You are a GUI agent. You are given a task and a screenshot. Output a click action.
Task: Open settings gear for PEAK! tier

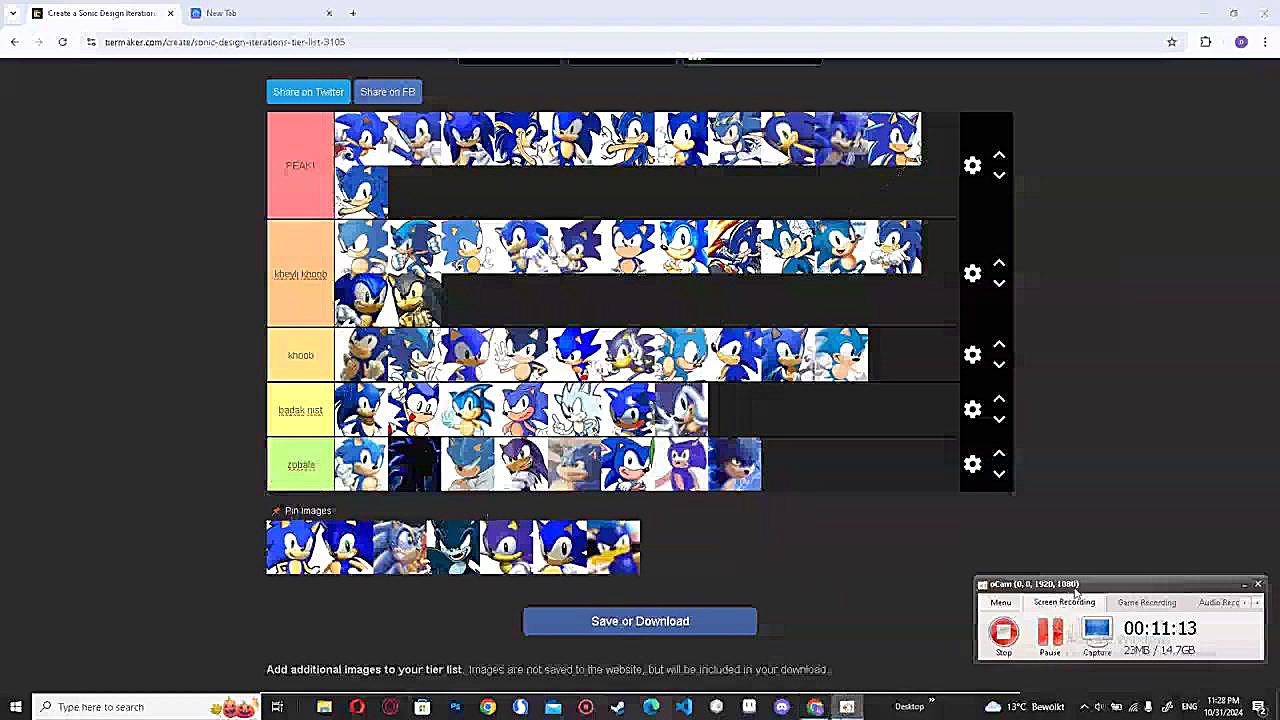coord(972,166)
